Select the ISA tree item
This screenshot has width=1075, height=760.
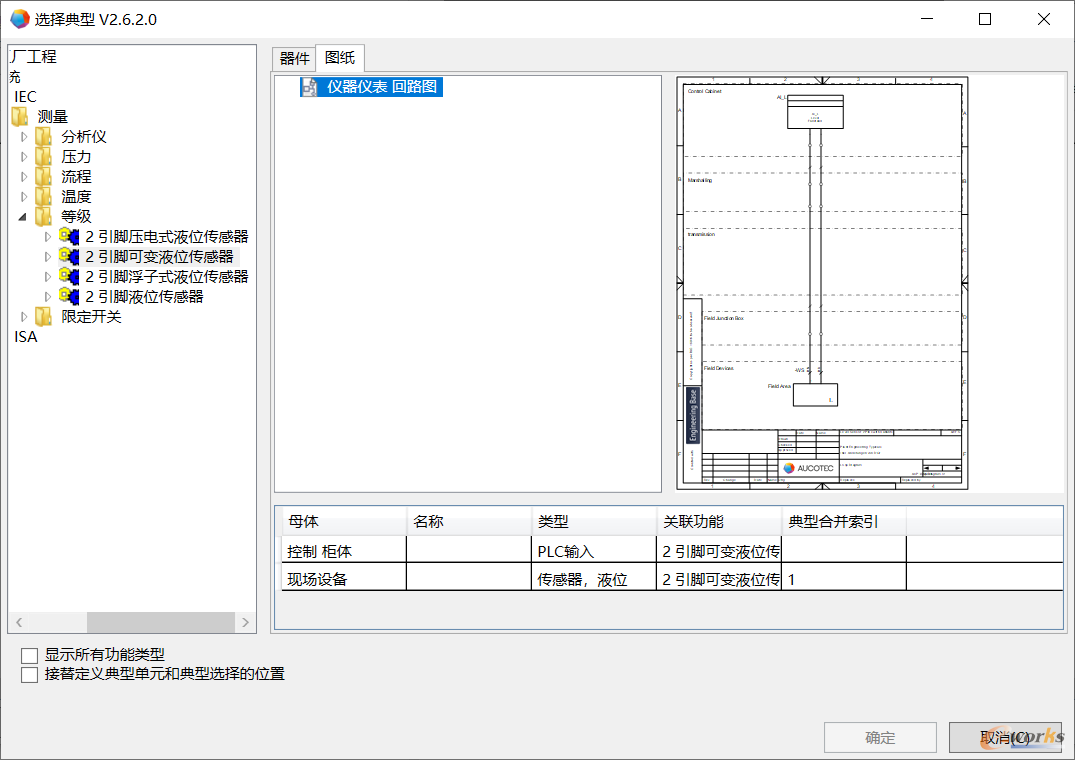(x=26, y=337)
